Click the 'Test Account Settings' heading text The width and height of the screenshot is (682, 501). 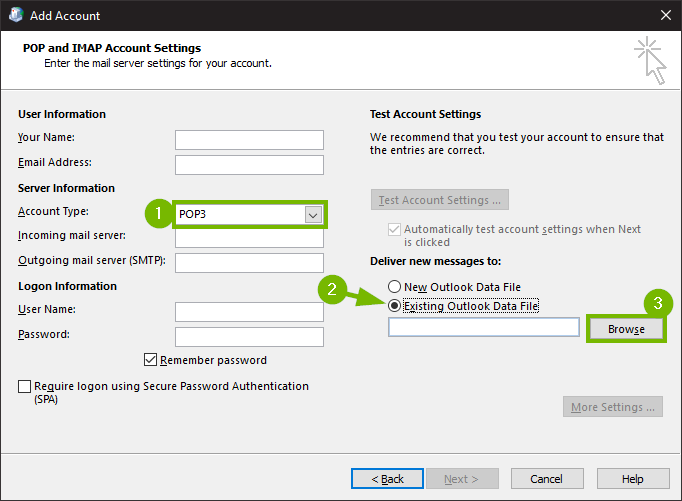click(x=425, y=114)
